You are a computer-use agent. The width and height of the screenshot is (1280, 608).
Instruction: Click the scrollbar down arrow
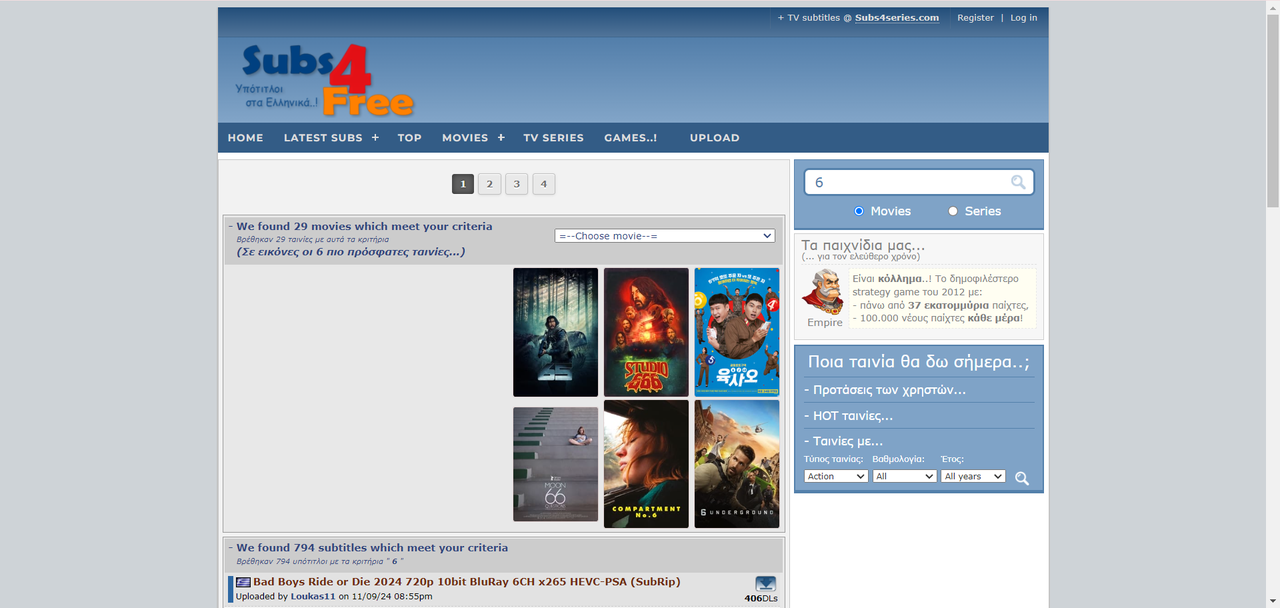pyautogui.click(x=1272, y=600)
